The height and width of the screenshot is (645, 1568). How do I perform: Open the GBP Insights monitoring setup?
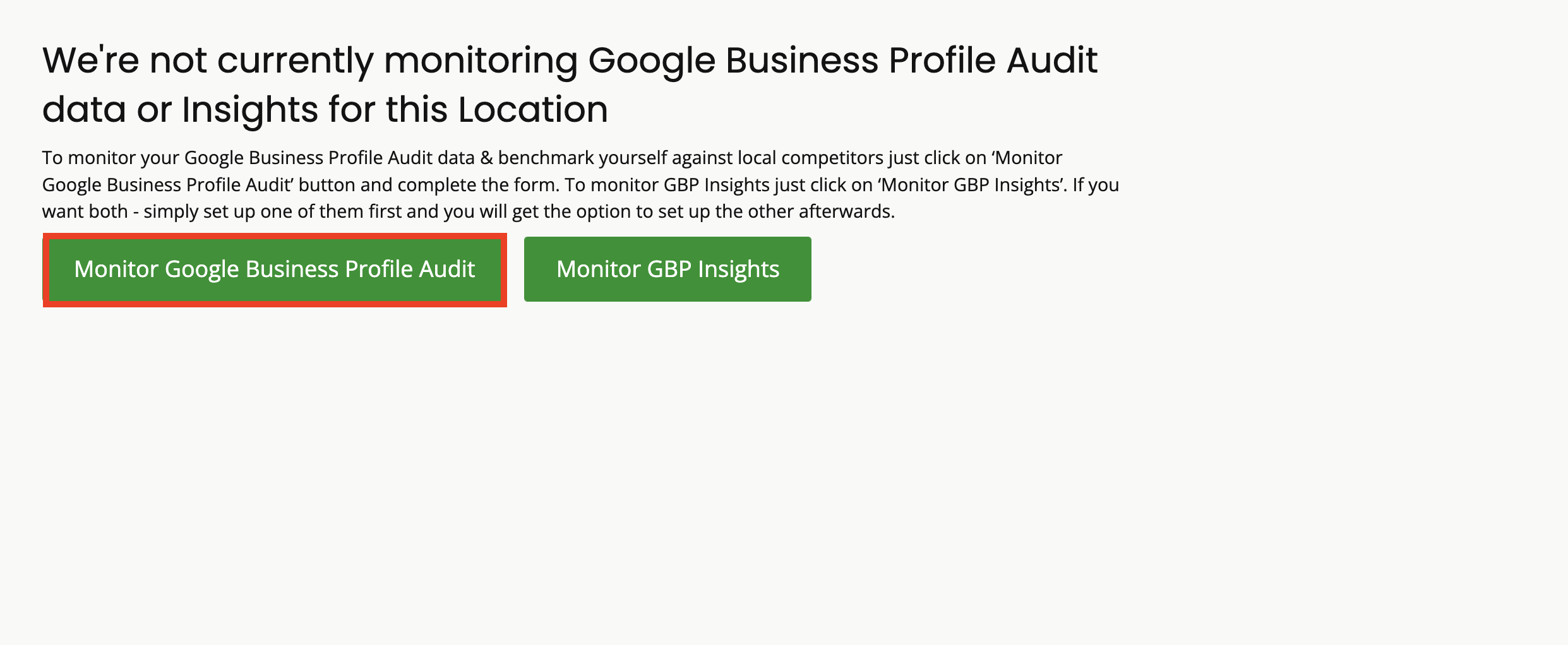coord(667,269)
